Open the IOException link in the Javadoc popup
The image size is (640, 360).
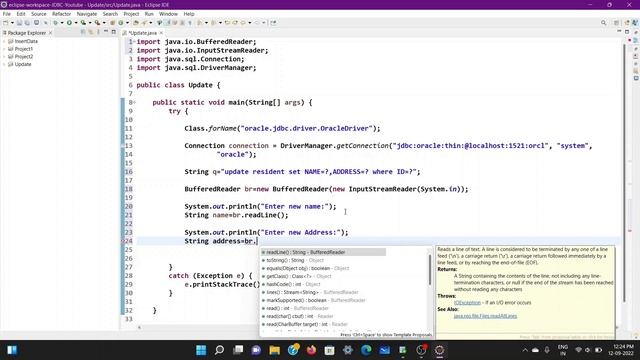click(467, 302)
